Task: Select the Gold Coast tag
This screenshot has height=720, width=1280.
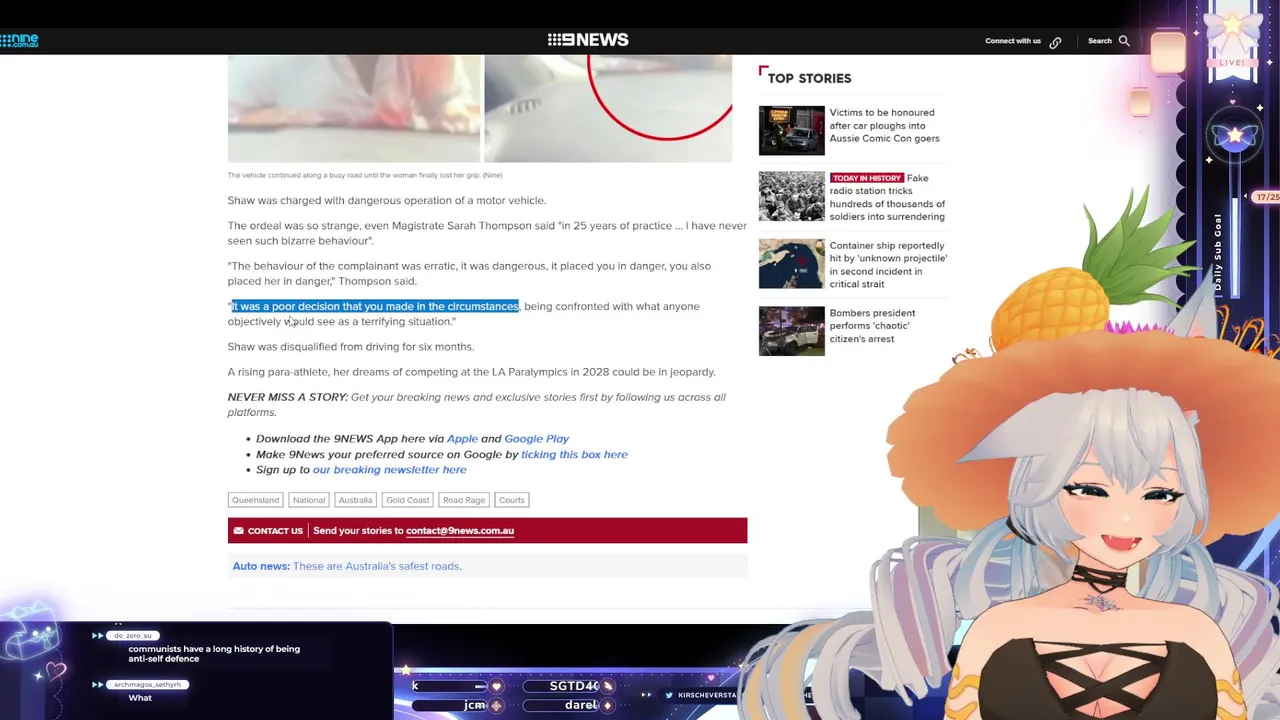Action: point(407,500)
